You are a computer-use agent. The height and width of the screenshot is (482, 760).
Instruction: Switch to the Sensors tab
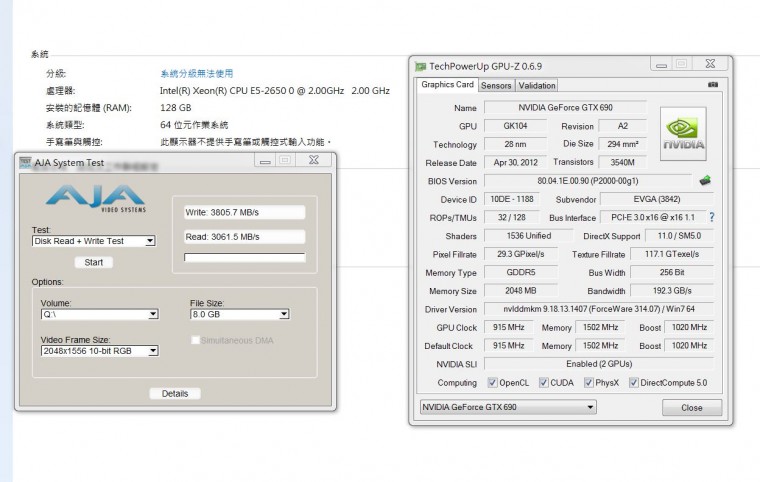(x=496, y=86)
